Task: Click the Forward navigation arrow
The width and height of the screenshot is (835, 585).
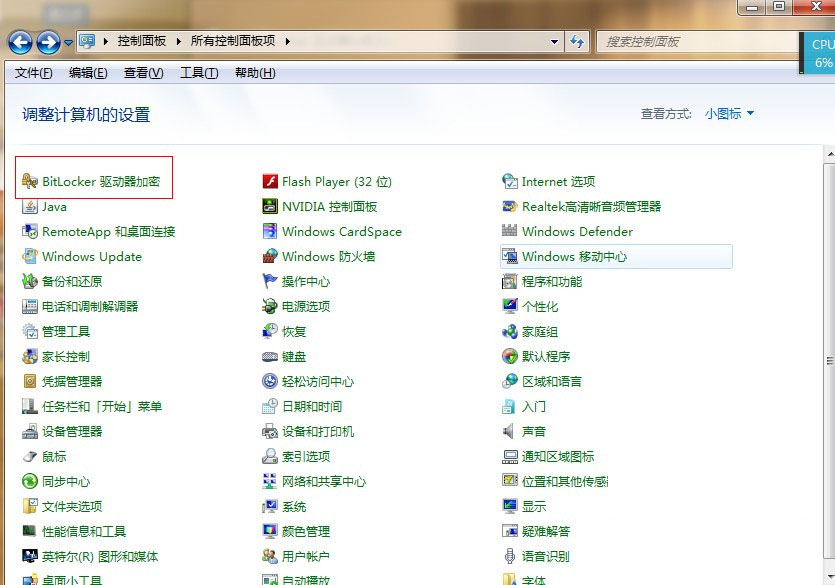Action: click(48, 42)
